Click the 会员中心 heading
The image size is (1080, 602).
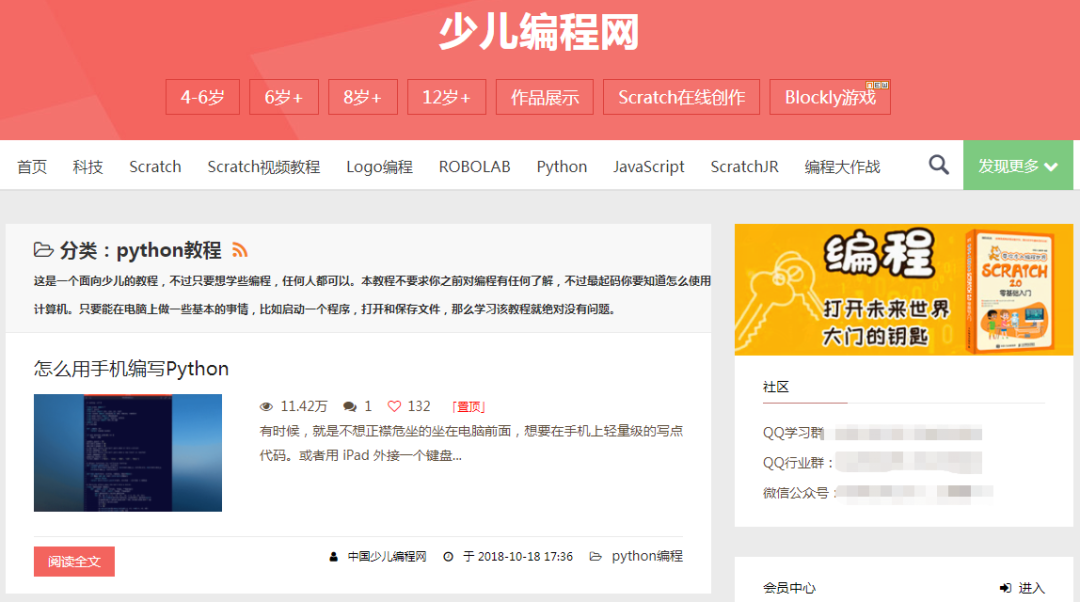click(x=789, y=588)
